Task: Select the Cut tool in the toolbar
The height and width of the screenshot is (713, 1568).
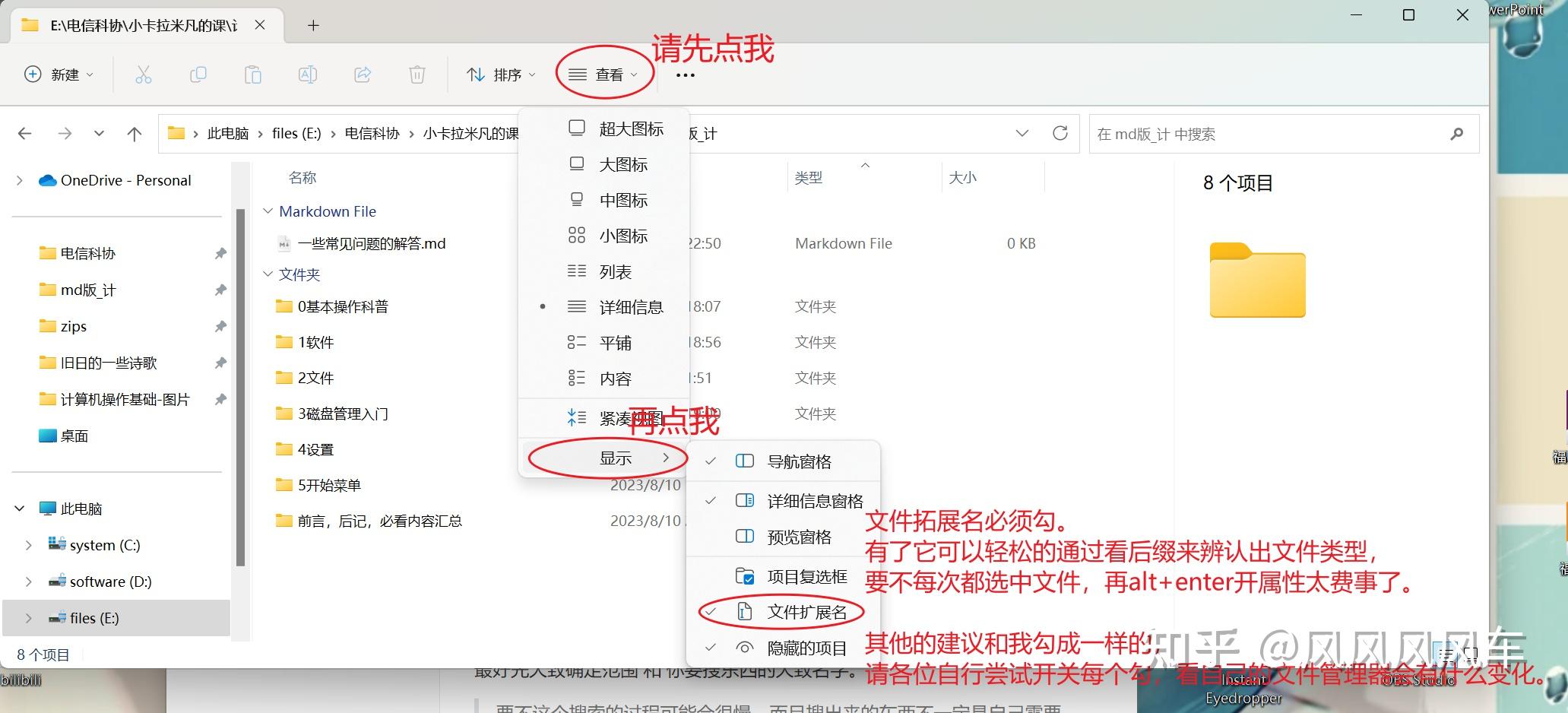Action: (x=143, y=74)
